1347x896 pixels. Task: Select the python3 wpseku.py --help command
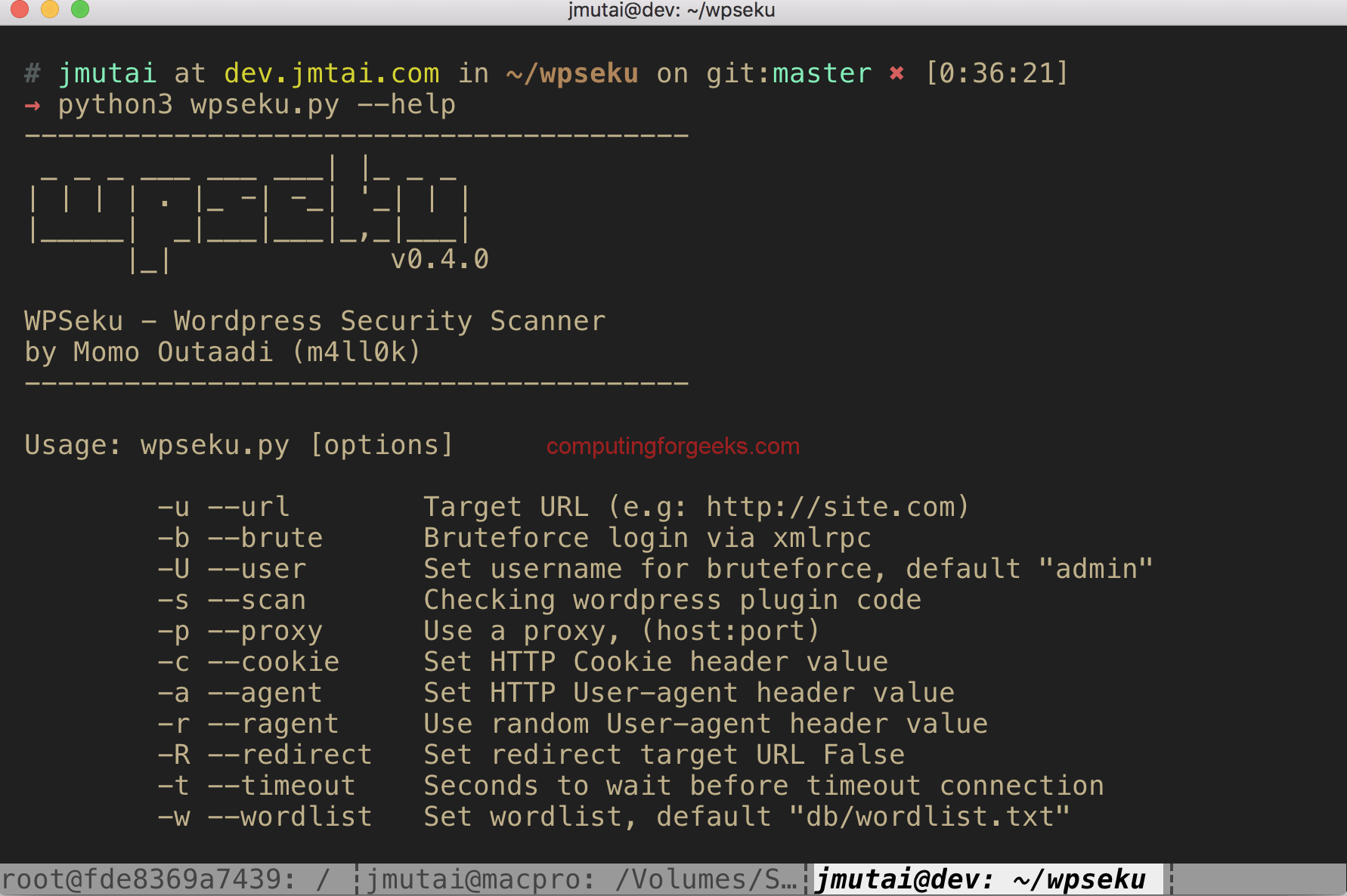pos(257,105)
